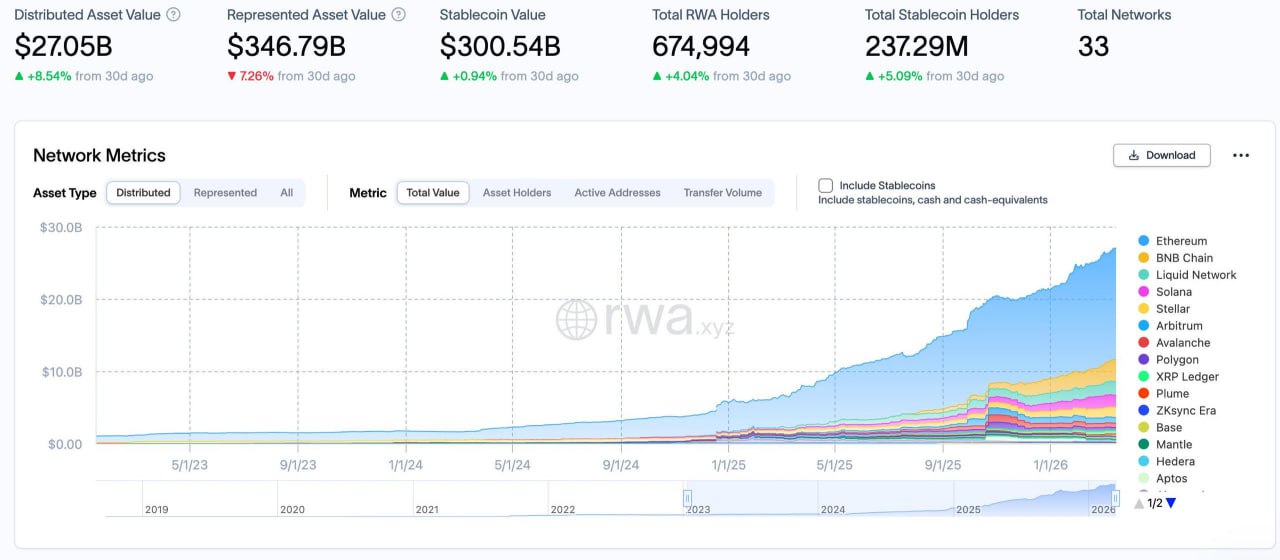Switch metric to Active Addresses
1280x560 pixels.
pos(617,193)
